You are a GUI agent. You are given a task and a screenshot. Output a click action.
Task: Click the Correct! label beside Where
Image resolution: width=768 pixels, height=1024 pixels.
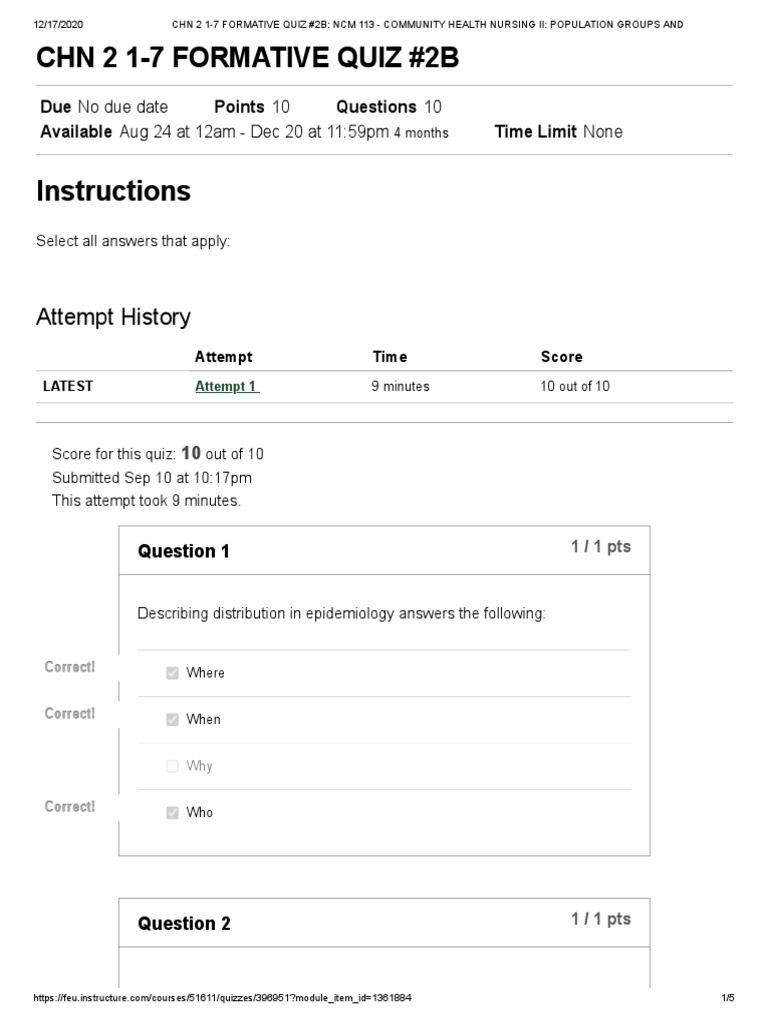[x=70, y=667]
